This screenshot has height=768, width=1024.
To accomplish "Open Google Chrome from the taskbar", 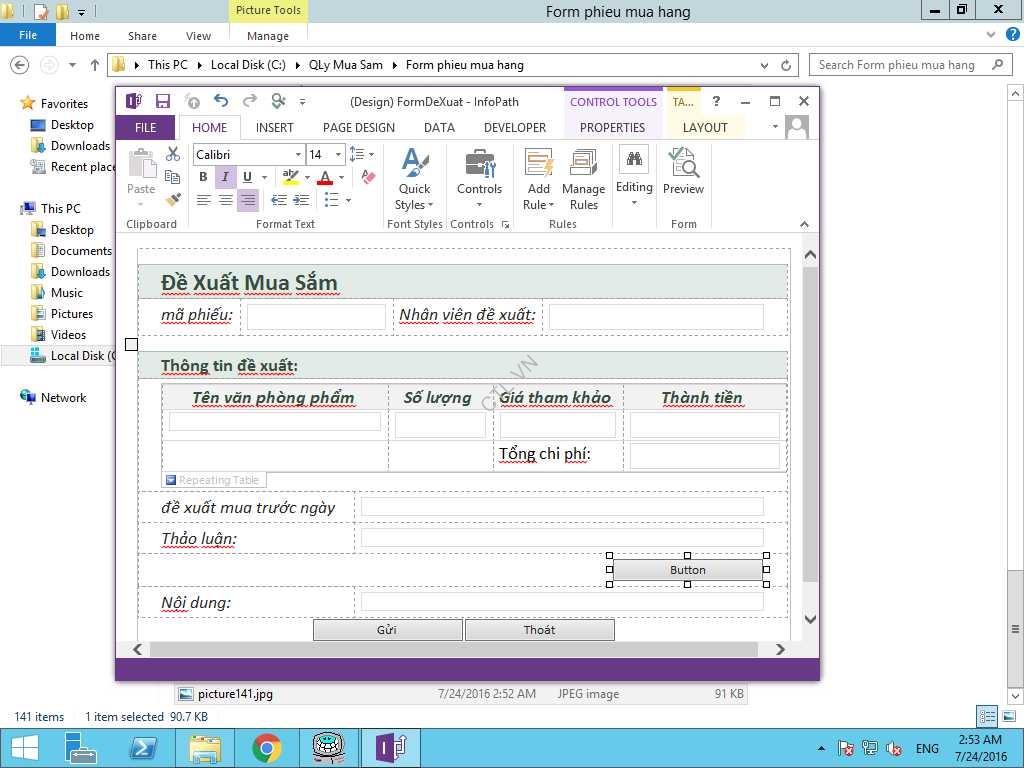I will [266, 747].
